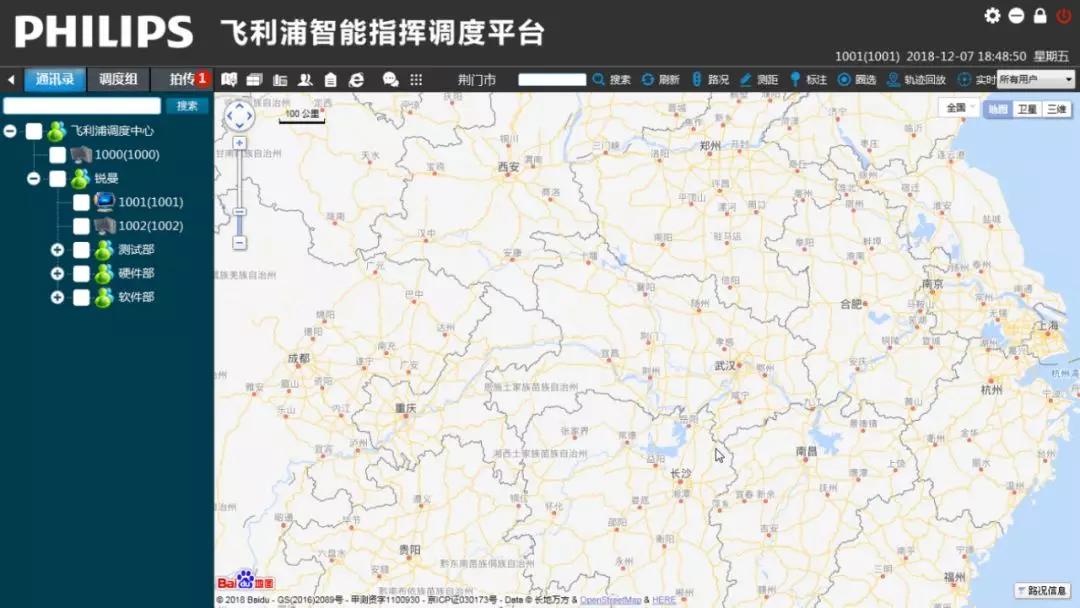The width and height of the screenshot is (1080, 608).
Task: Collapse the 飞利浦调度中心 tree node
Action: pos(10,131)
